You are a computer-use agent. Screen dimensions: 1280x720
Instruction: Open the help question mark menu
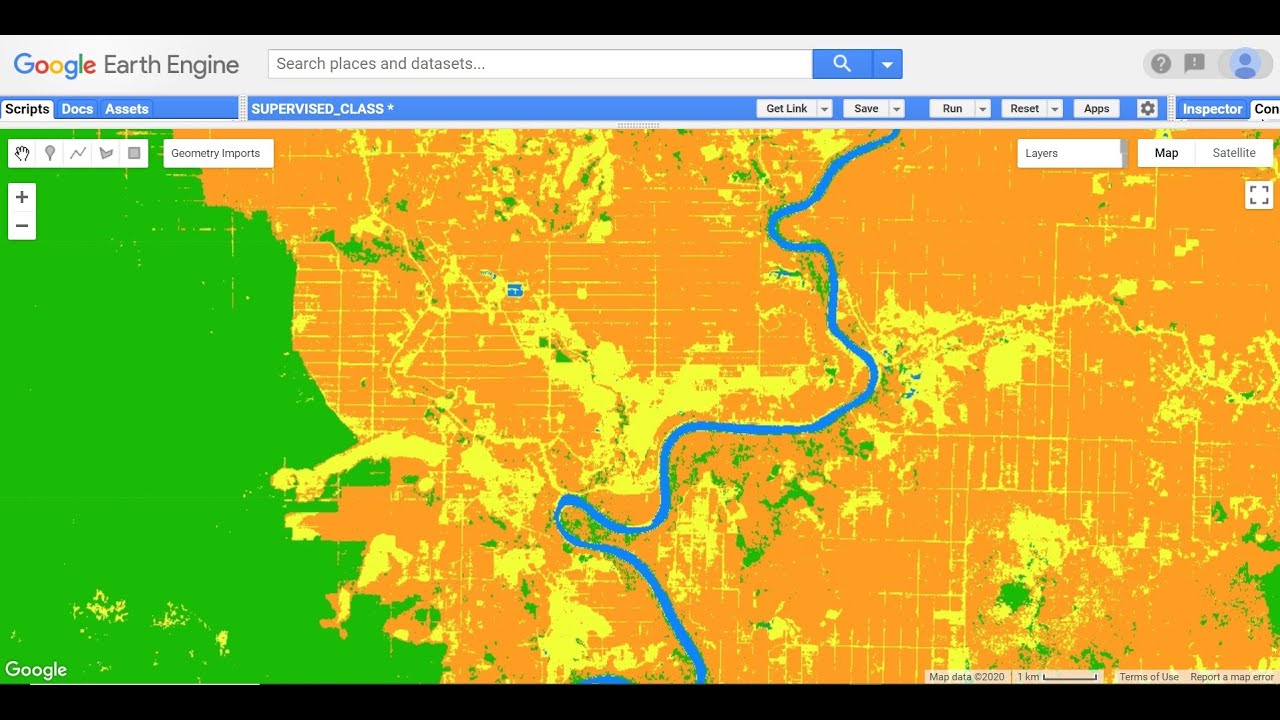(x=1161, y=64)
